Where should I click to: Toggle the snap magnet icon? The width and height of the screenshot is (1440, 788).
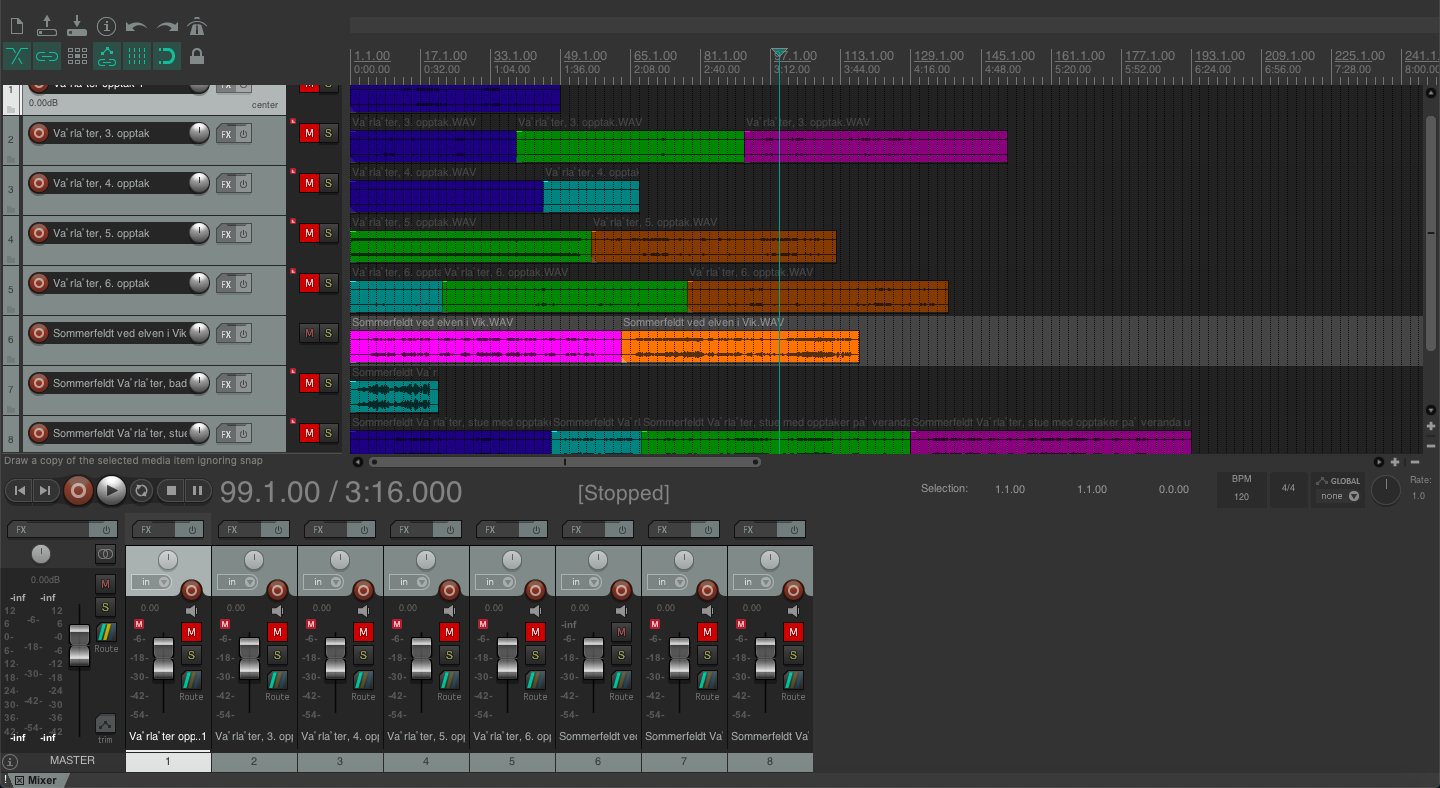167,56
